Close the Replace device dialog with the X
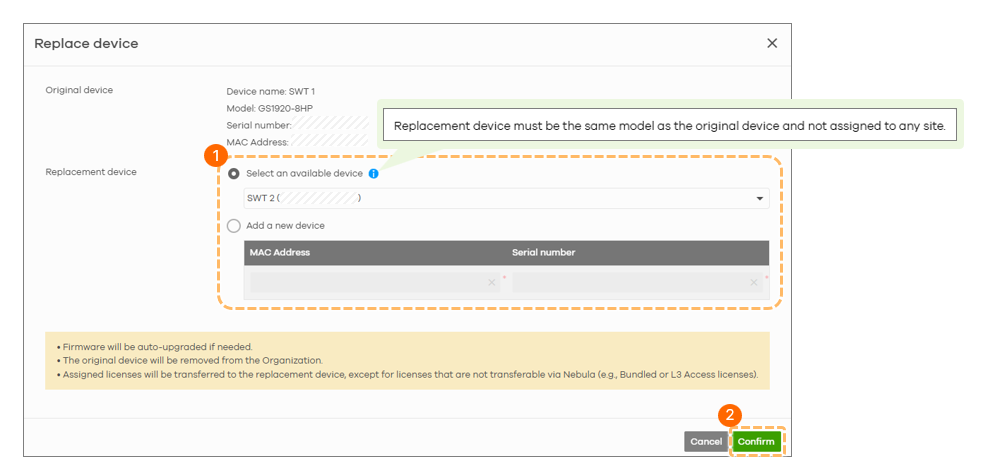 click(772, 43)
